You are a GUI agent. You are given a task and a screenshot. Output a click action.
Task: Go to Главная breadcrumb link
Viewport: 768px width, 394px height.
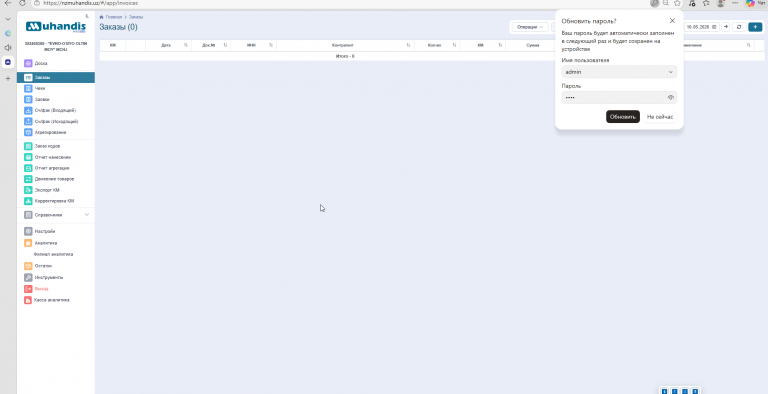(114, 17)
